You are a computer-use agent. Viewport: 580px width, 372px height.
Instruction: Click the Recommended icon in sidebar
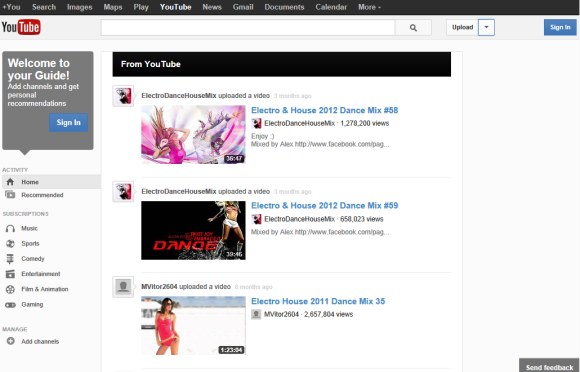[10, 195]
